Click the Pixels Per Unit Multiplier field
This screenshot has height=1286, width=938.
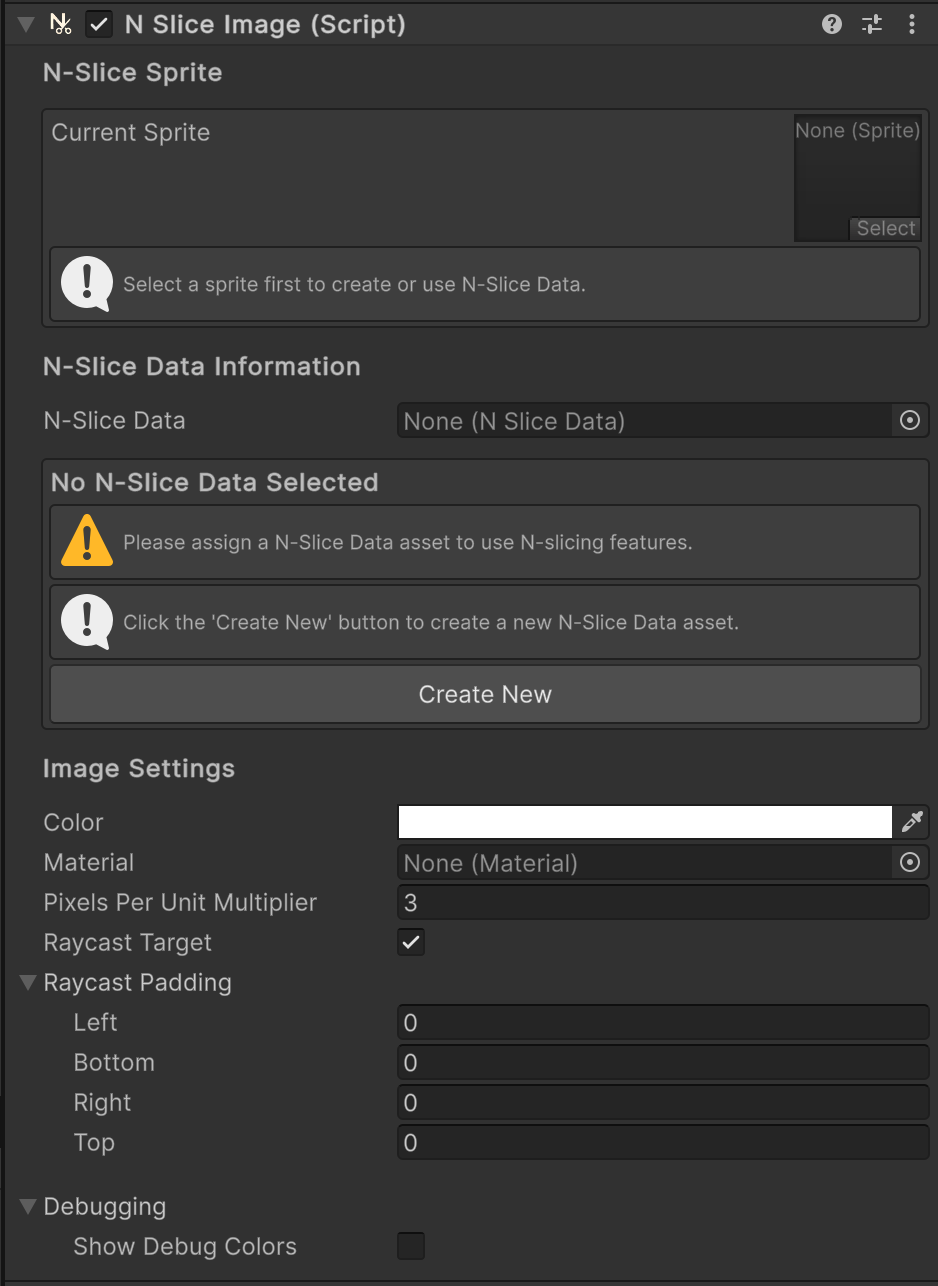click(x=663, y=902)
